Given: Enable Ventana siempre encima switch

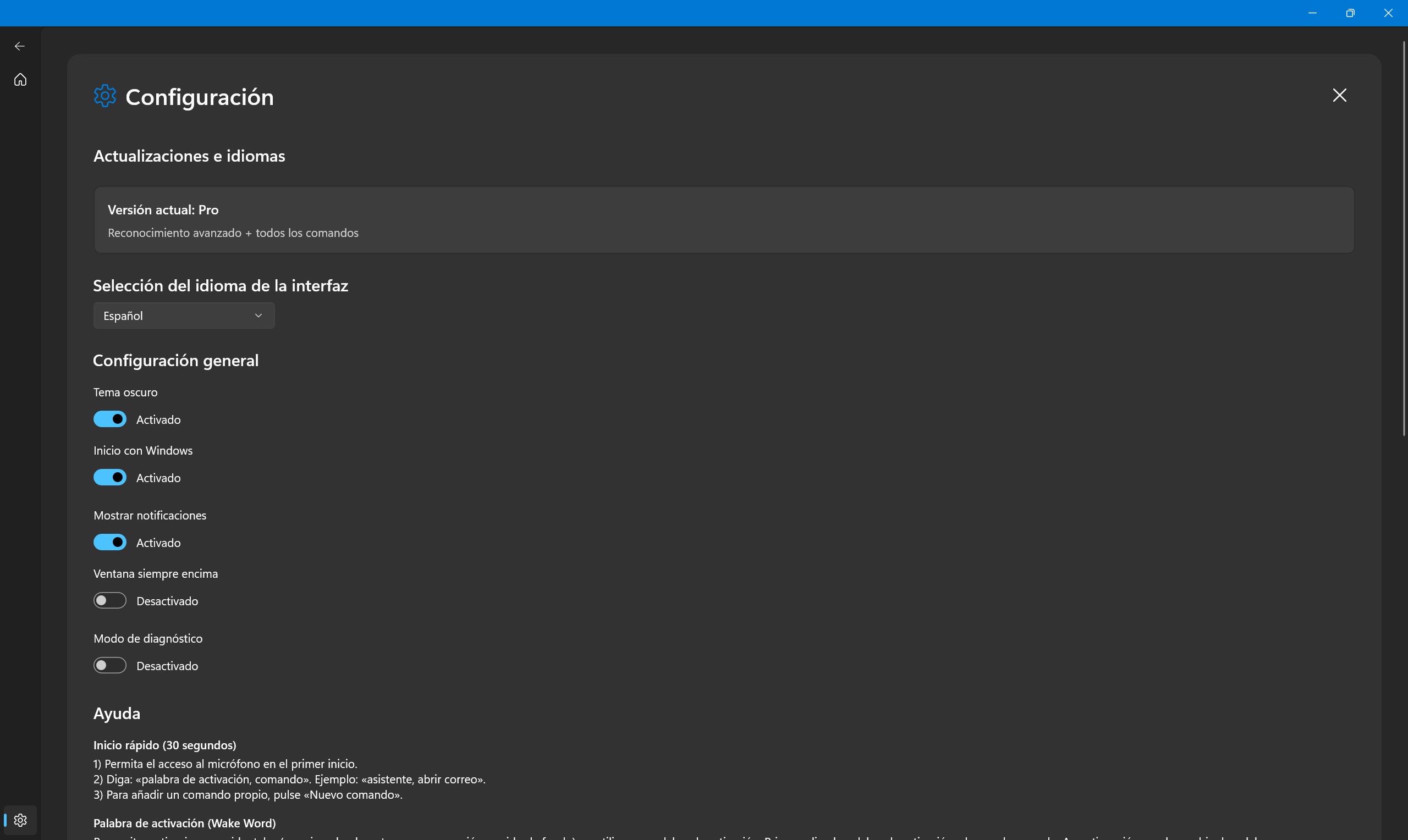Looking at the screenshot, I should click(110, 600).
